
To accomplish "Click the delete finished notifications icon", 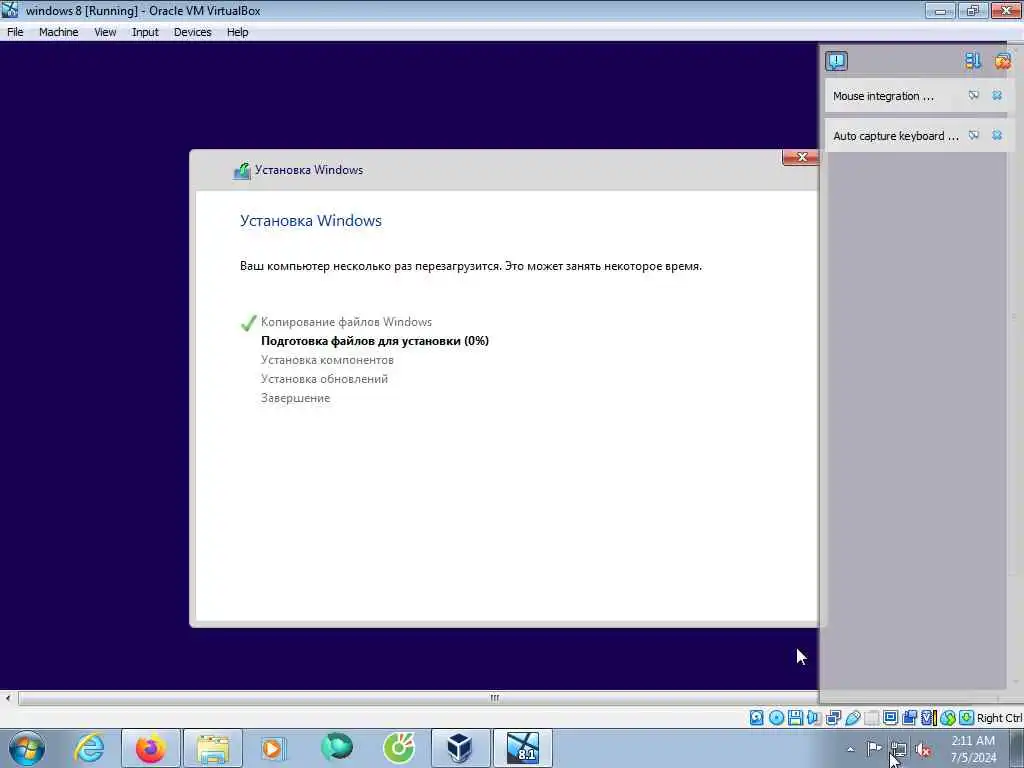I will click(x=1002, y=61).
